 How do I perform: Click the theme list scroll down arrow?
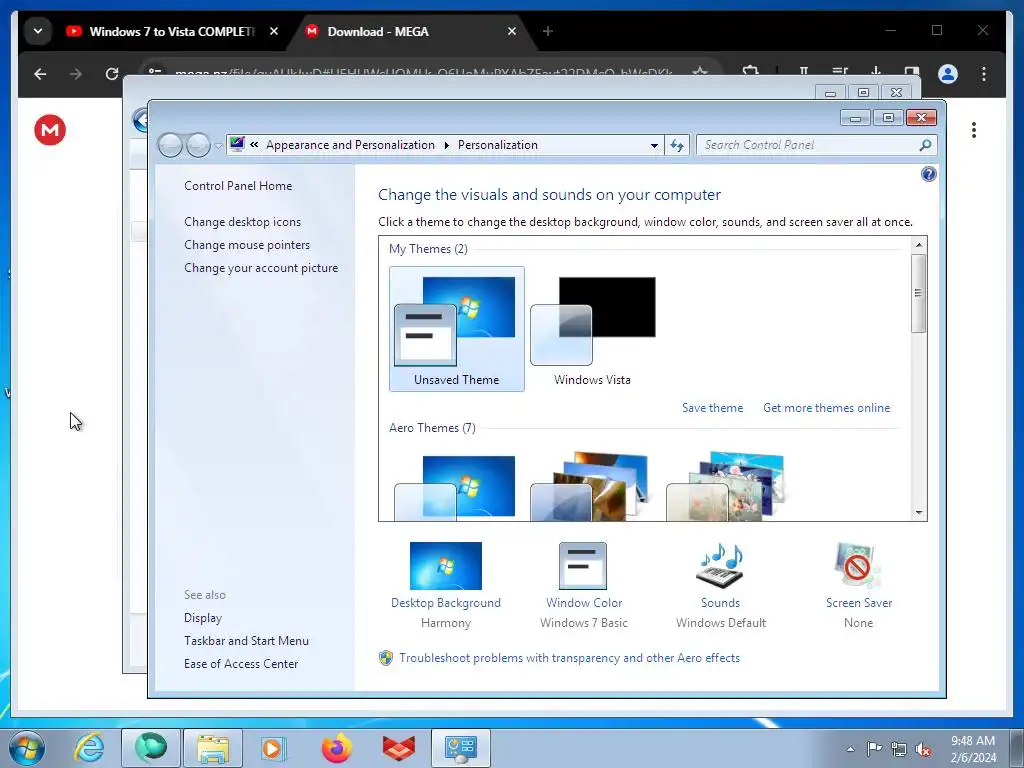click(x=919, y=513)
